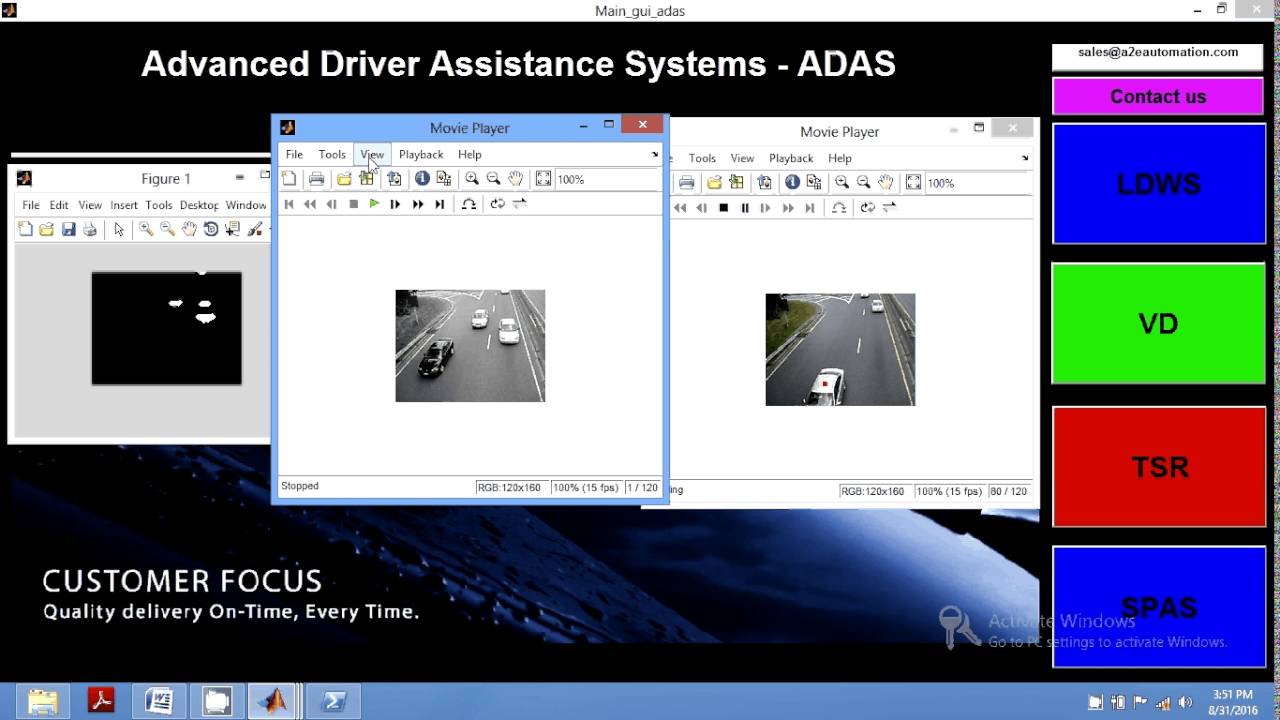Open File menu in front Movie Player
This screenshot has height=720, width=1280.
click(294, 155)
